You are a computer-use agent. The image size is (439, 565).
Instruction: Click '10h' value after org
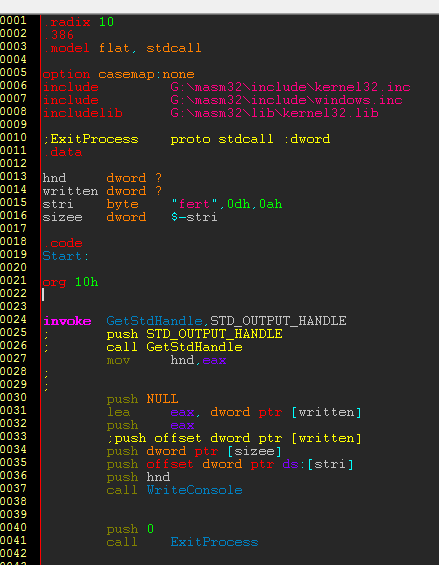tap(87, 282)
